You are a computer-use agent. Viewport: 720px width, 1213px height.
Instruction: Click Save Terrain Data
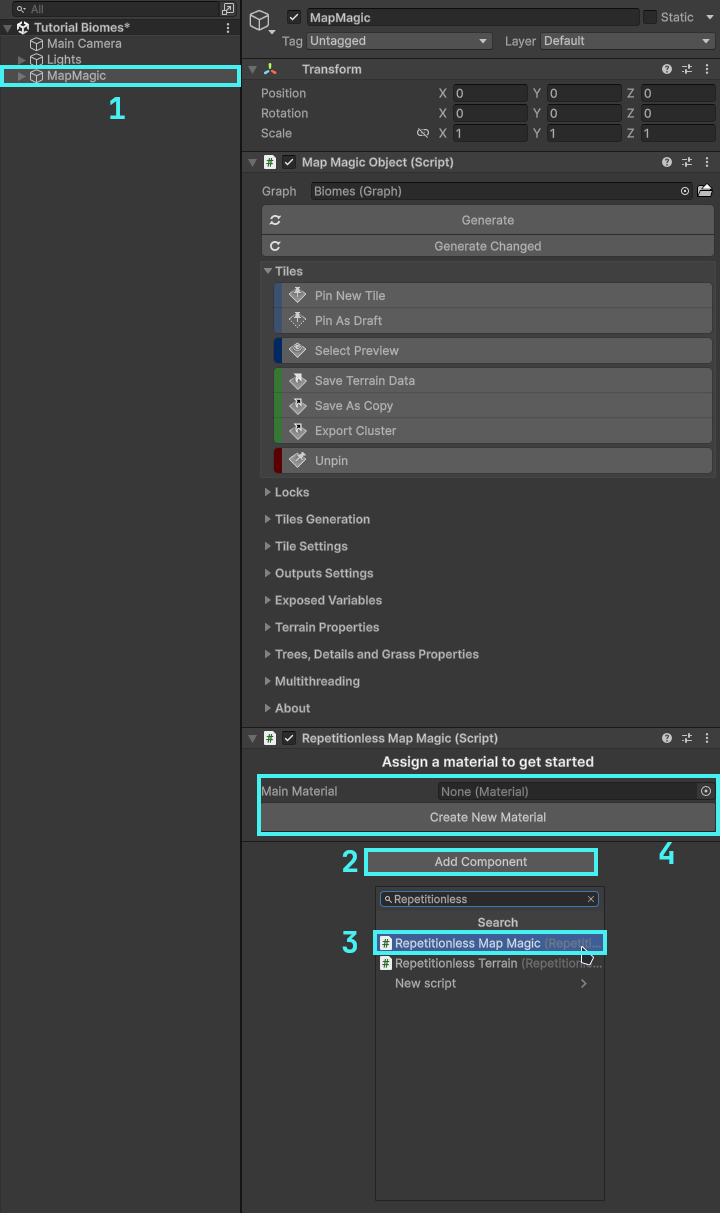[493, 381]
